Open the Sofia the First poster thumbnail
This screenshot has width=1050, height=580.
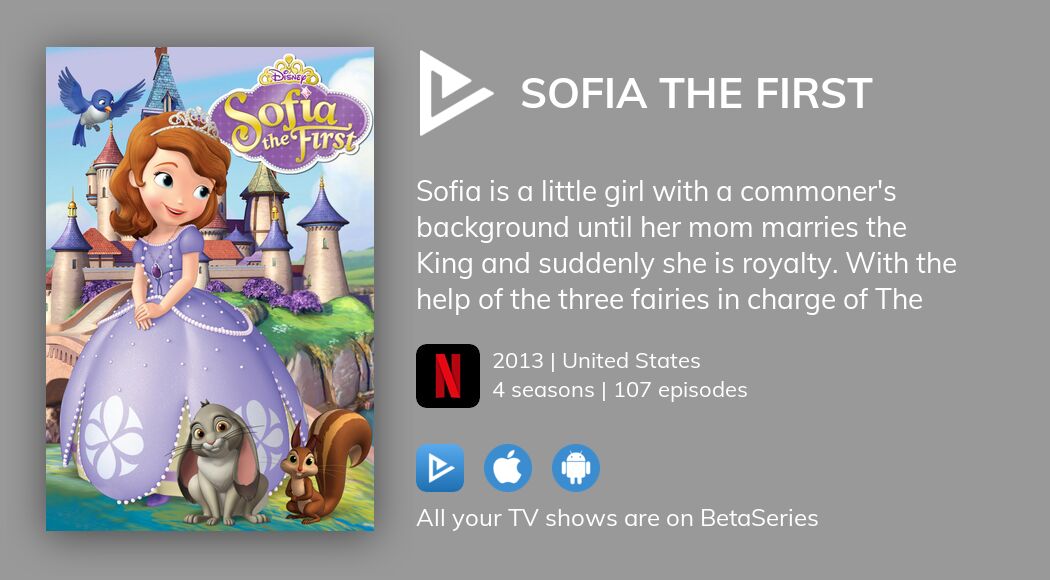210,289
